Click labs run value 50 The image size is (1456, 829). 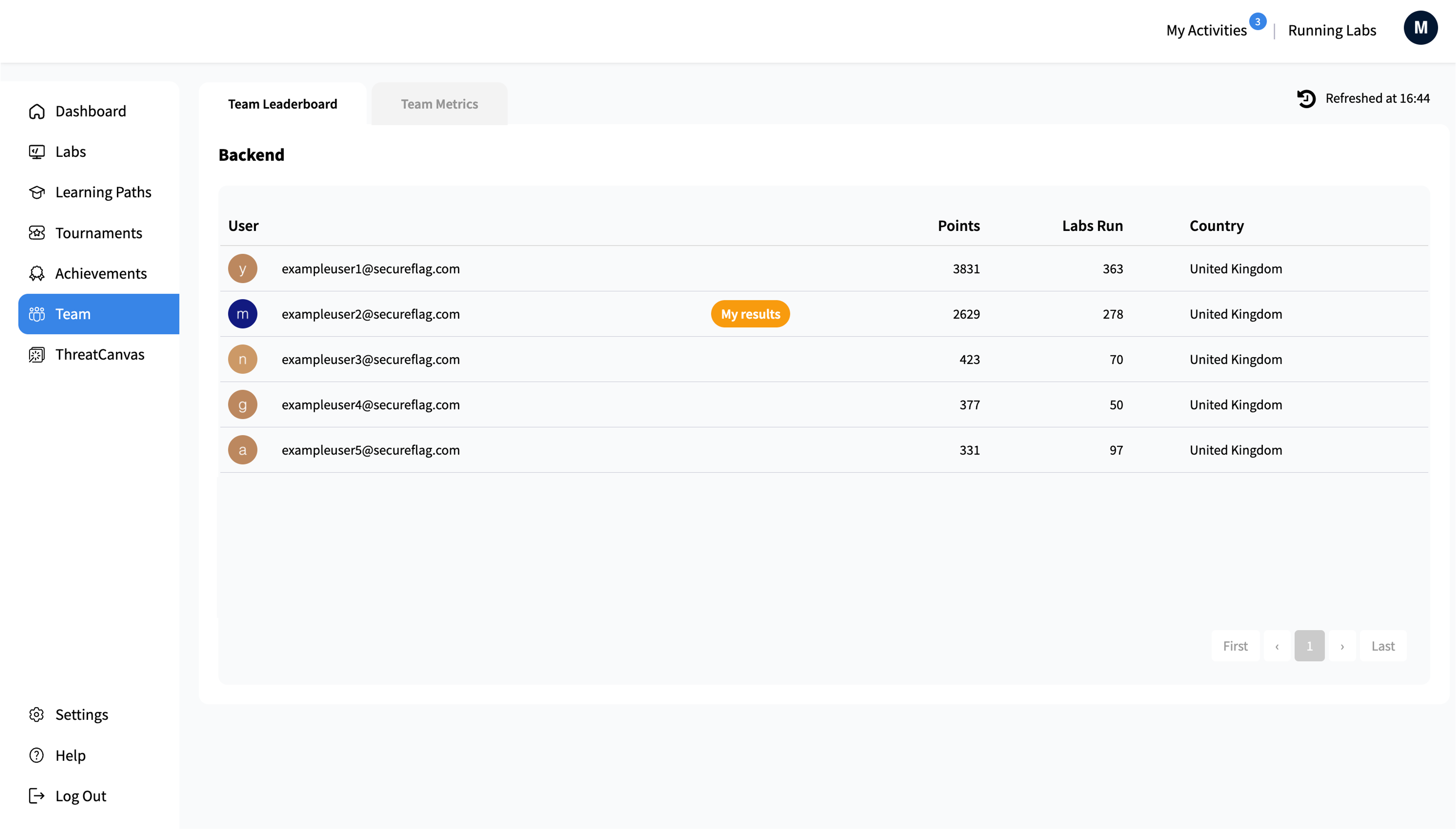(x=1116, y=405)
